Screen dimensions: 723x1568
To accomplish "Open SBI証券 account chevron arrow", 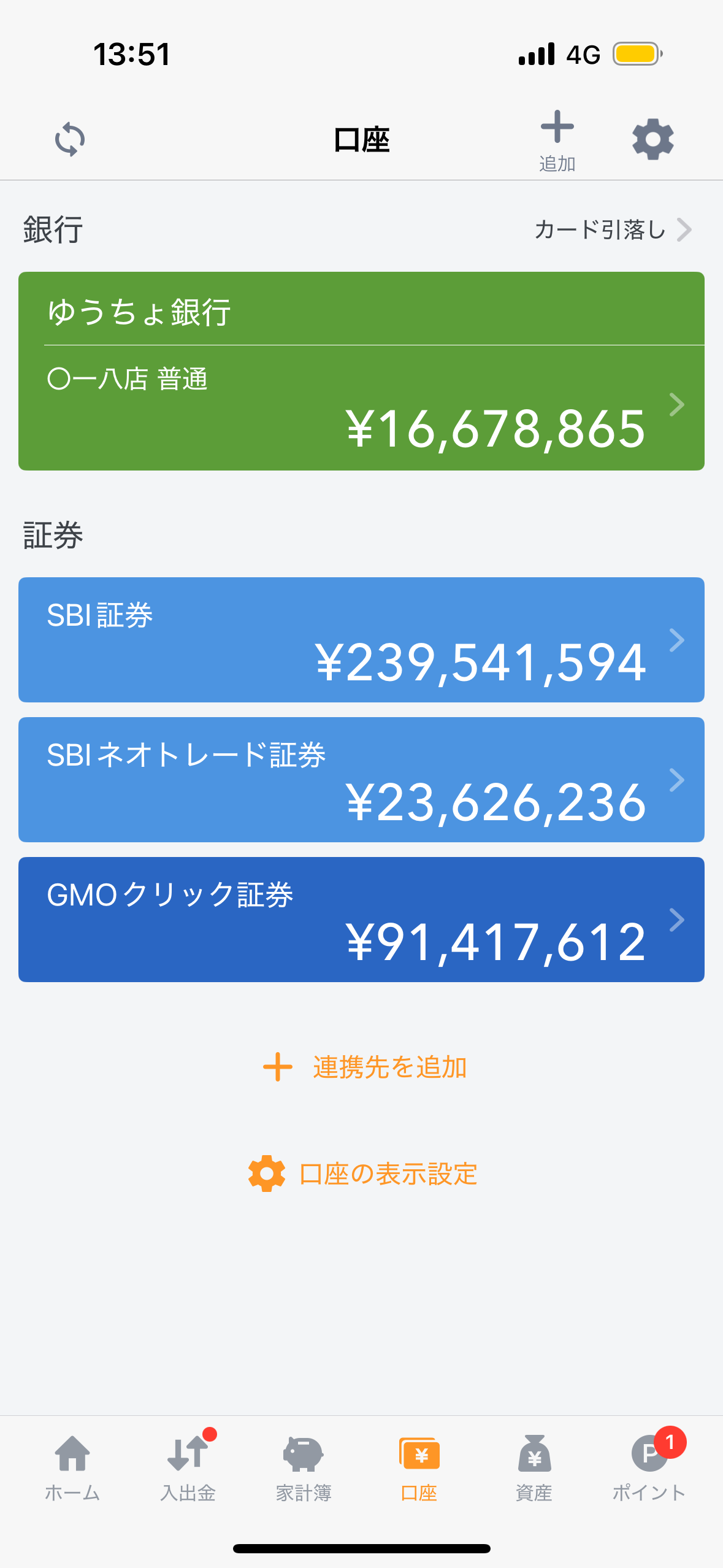I will tap(676, 640).
